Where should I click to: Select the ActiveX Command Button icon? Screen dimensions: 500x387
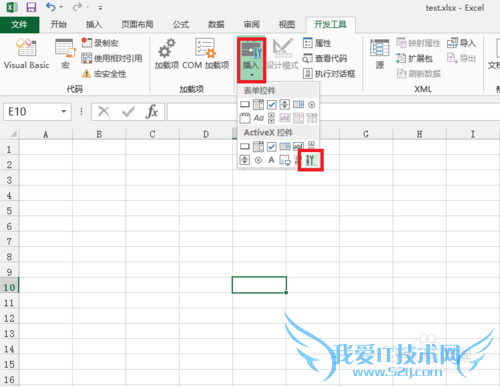coord(245,146)
